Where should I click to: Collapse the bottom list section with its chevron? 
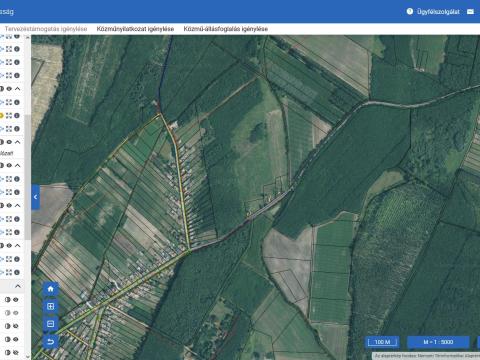click(18, 286)
